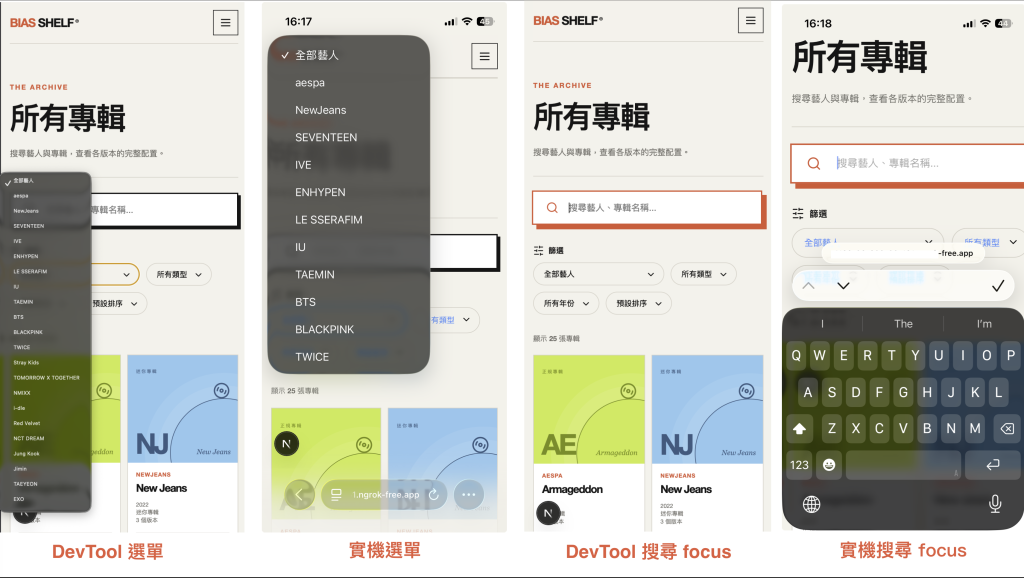Image resolution: width=1024 pixels, height=578 pixels.
Task: Tap the checkmark done button above keyboard
Action: (998, 285)
